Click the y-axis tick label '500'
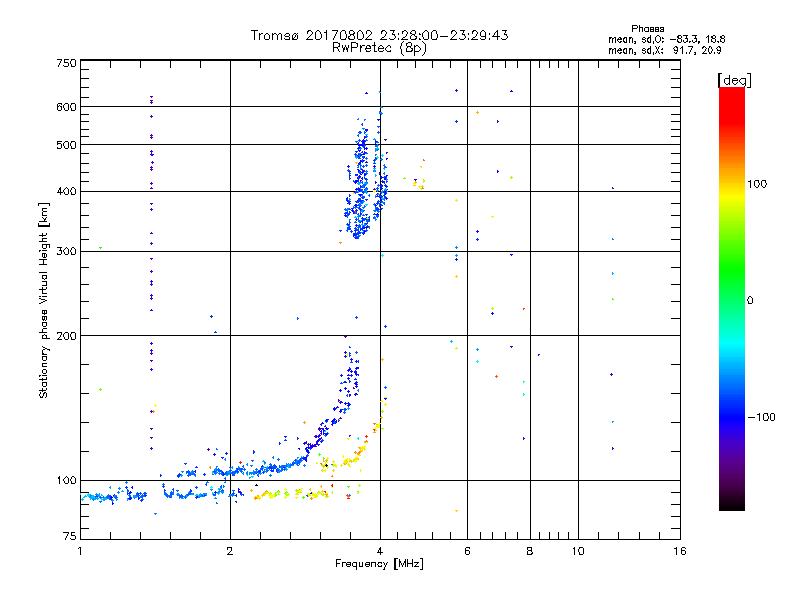Viewport: 800px width, 600px height. coord(66,145)
